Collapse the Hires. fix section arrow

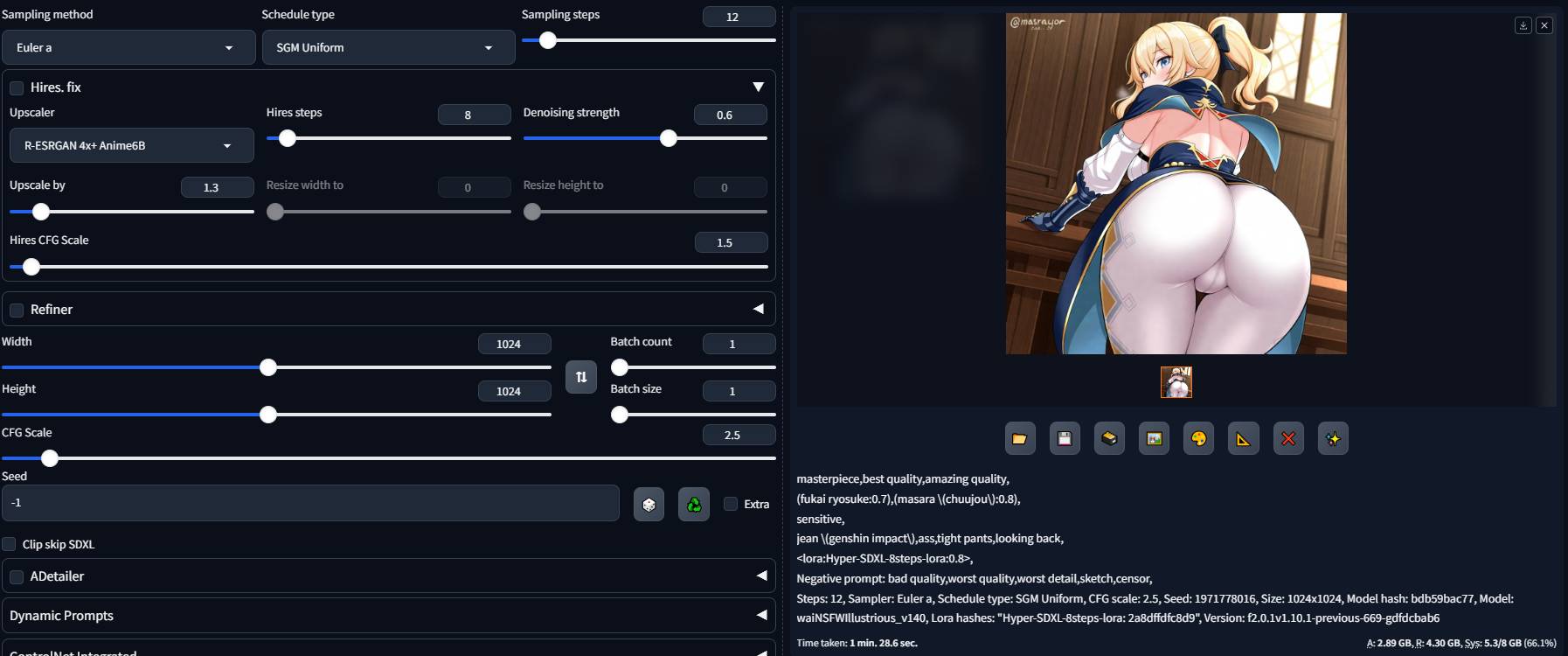pos(758,87)
